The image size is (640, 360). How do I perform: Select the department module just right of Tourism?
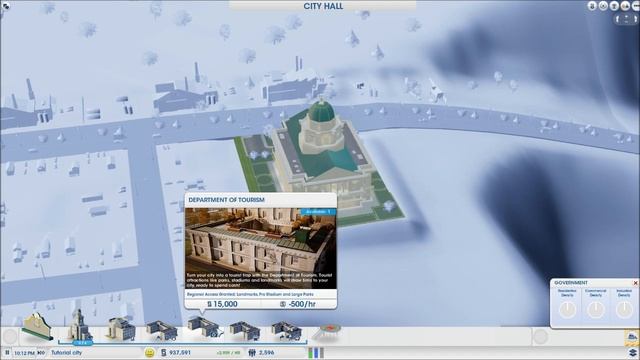244,330
